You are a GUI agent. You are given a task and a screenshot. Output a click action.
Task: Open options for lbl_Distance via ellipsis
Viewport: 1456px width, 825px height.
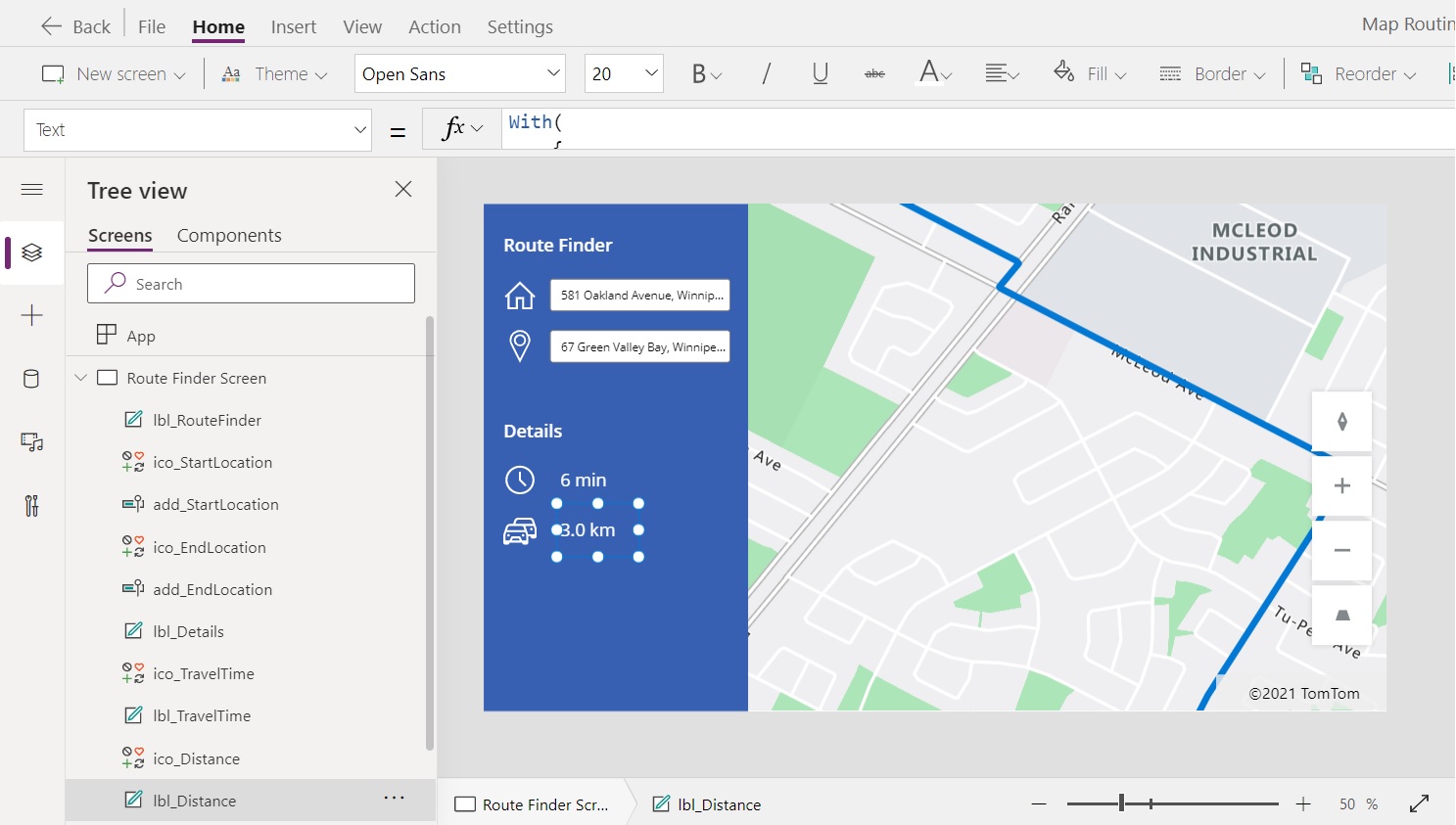[395, 798]
